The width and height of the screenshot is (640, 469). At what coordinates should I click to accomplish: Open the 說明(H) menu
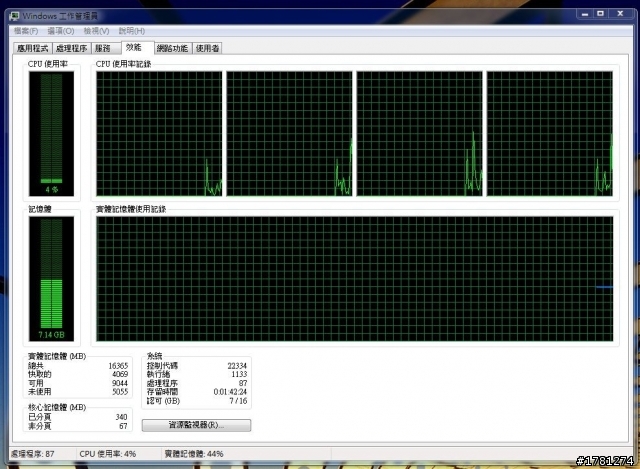pos(131,31)
